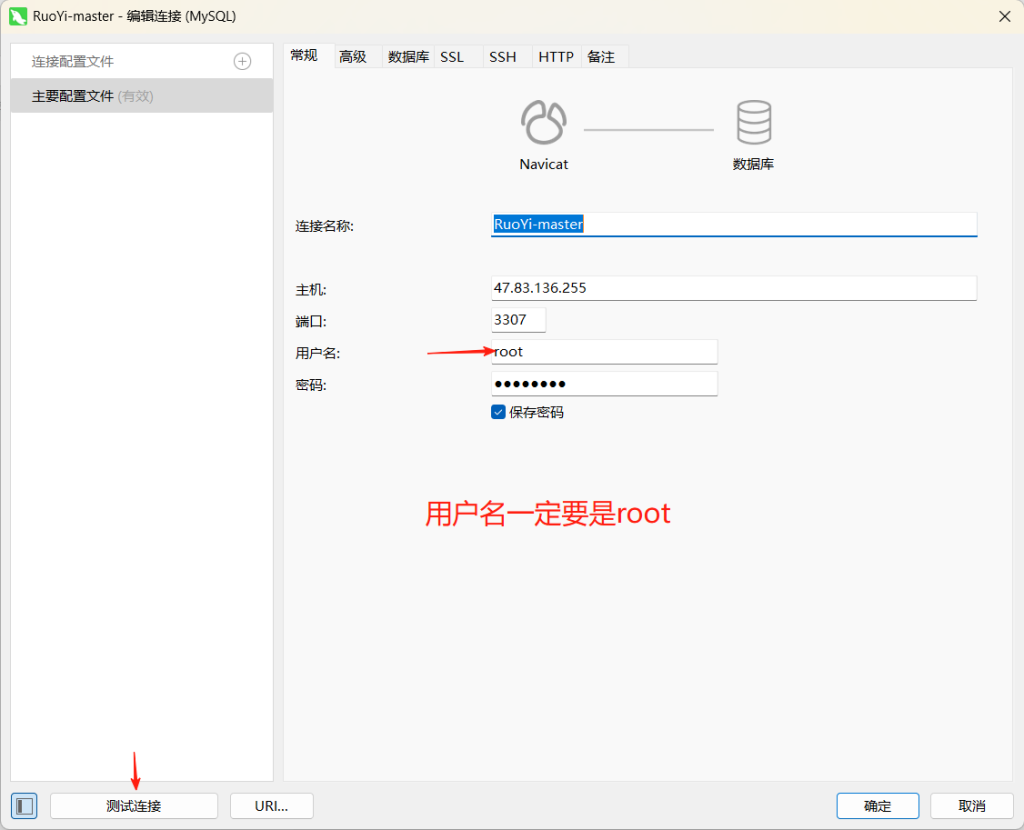Close the edit connection dialog
Image resolution: width=1024 pixels, height=830 pixels.
[x=1004, y=16]
